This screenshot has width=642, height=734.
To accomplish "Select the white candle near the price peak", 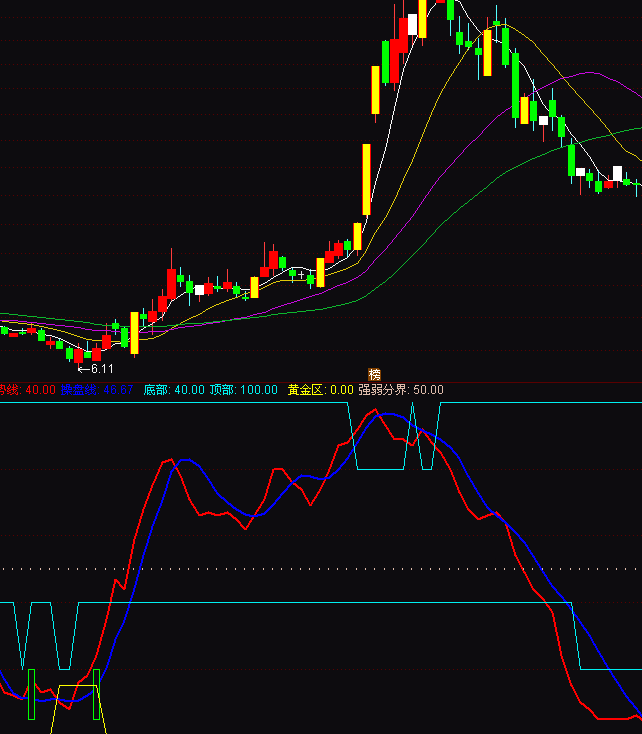I will click(x=412, y=25).
